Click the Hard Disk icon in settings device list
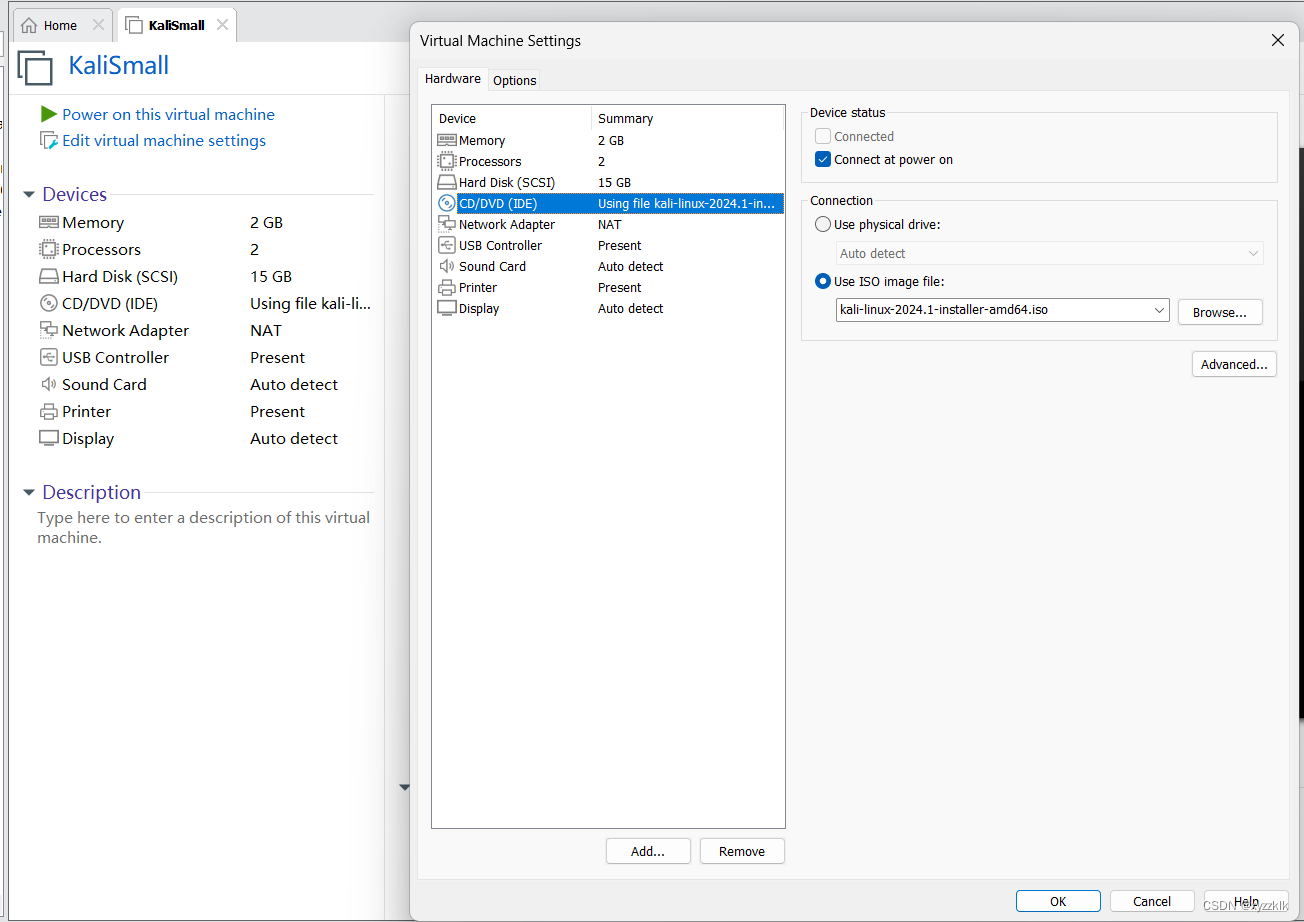Screen dimensions: 1304x922 tap(446, 183)
